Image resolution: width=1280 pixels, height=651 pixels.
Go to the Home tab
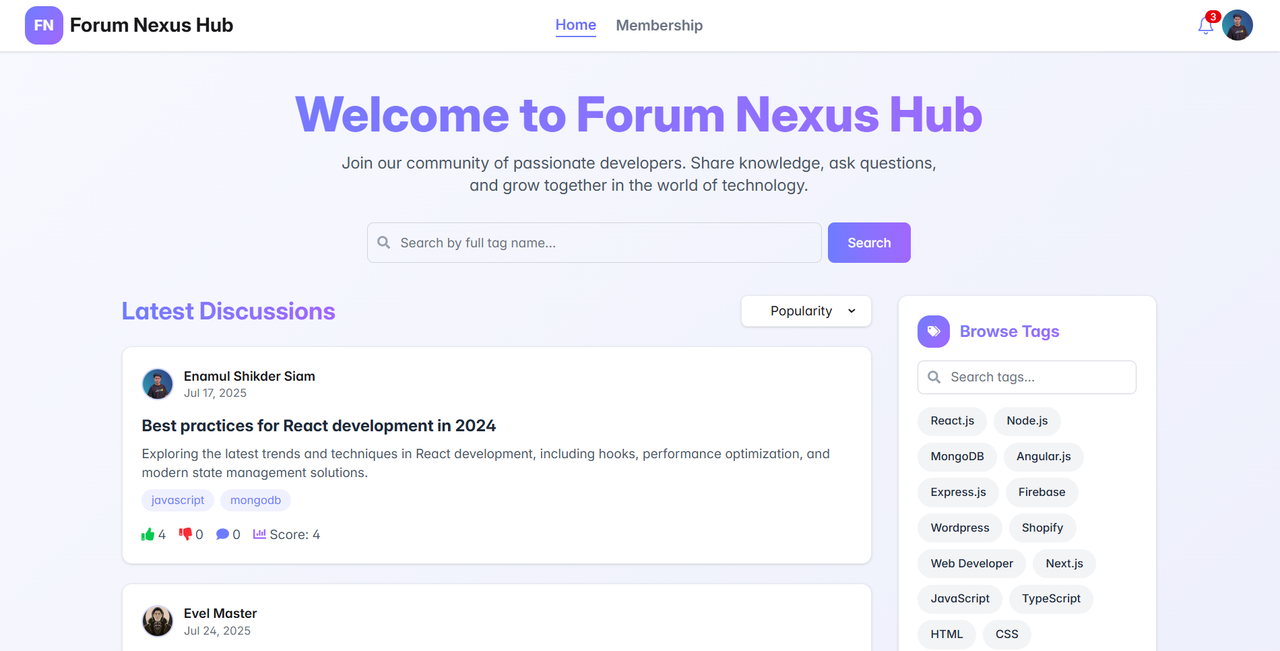[x=576, y=25]
